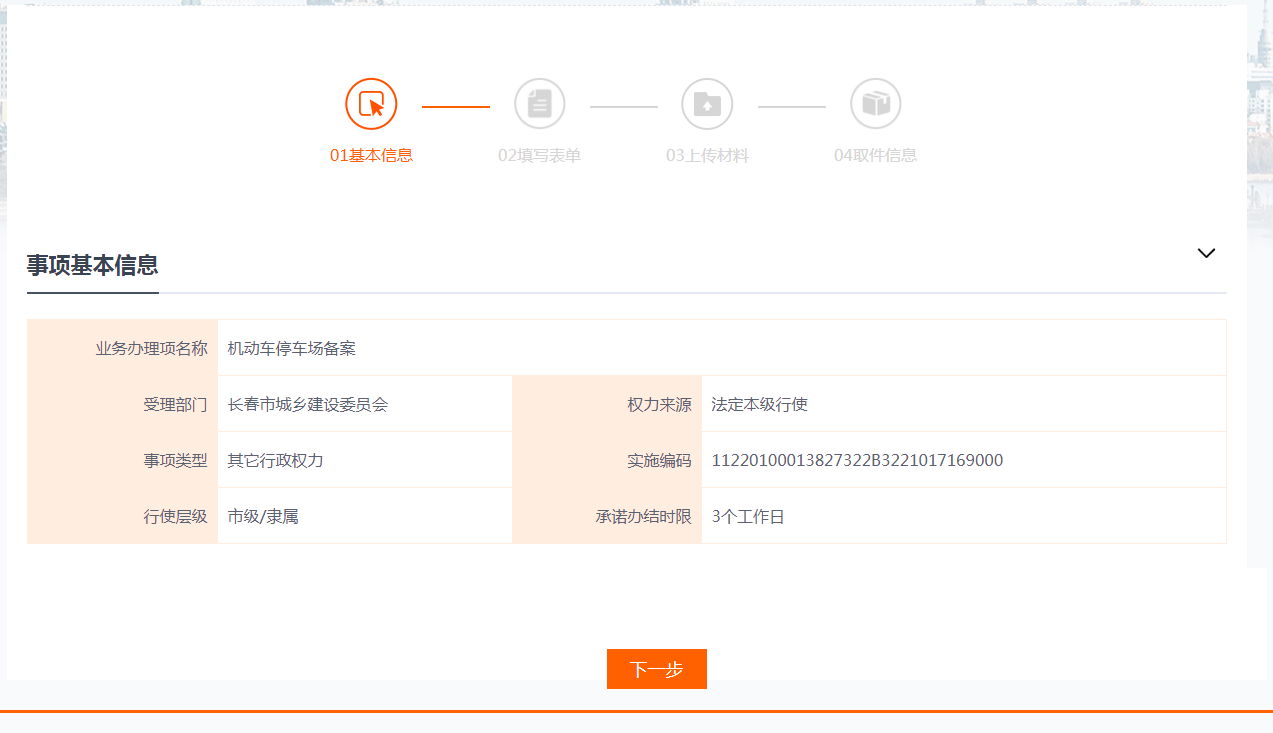Image resolution: width=1273 pixels, height=733 pixels.
Task: Click the 事项基本信息 section heading
Action: [x=92, y=265]
